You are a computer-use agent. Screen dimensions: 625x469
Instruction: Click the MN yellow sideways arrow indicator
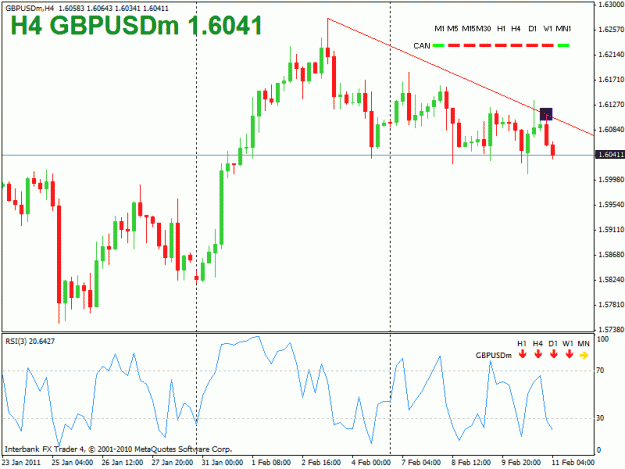coord(584,355)
